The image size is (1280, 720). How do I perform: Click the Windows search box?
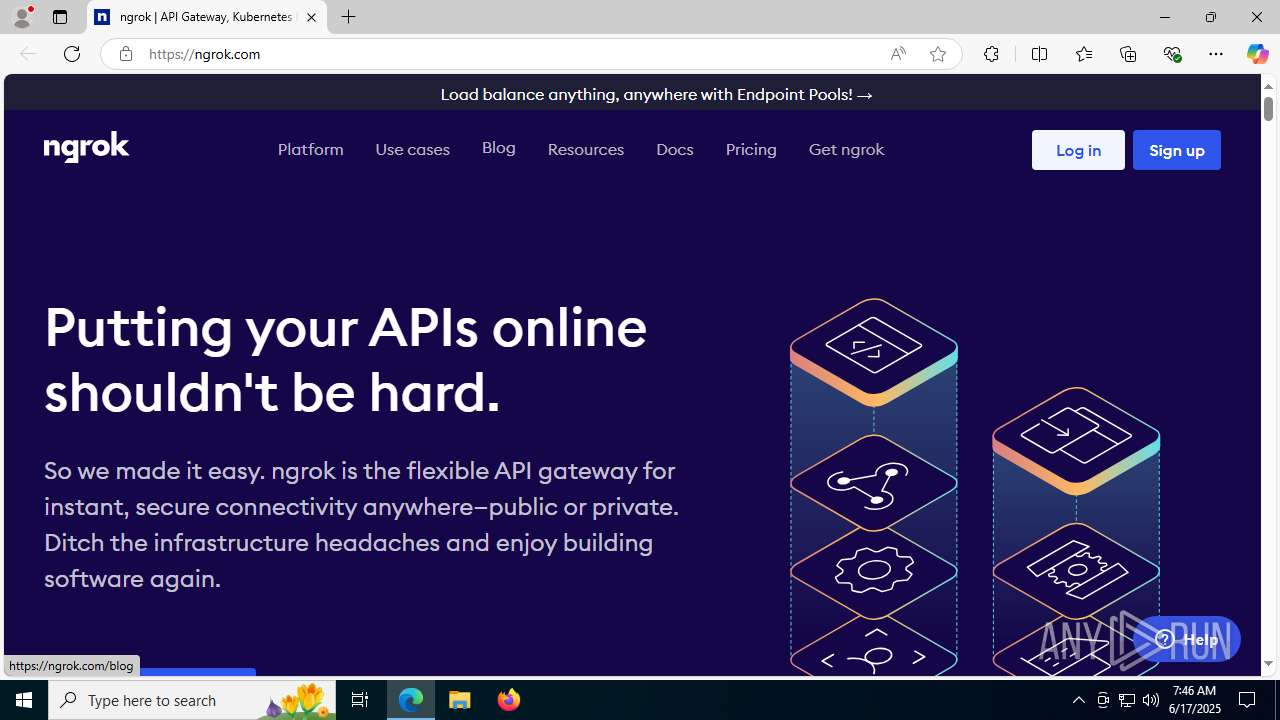(192, 700)
